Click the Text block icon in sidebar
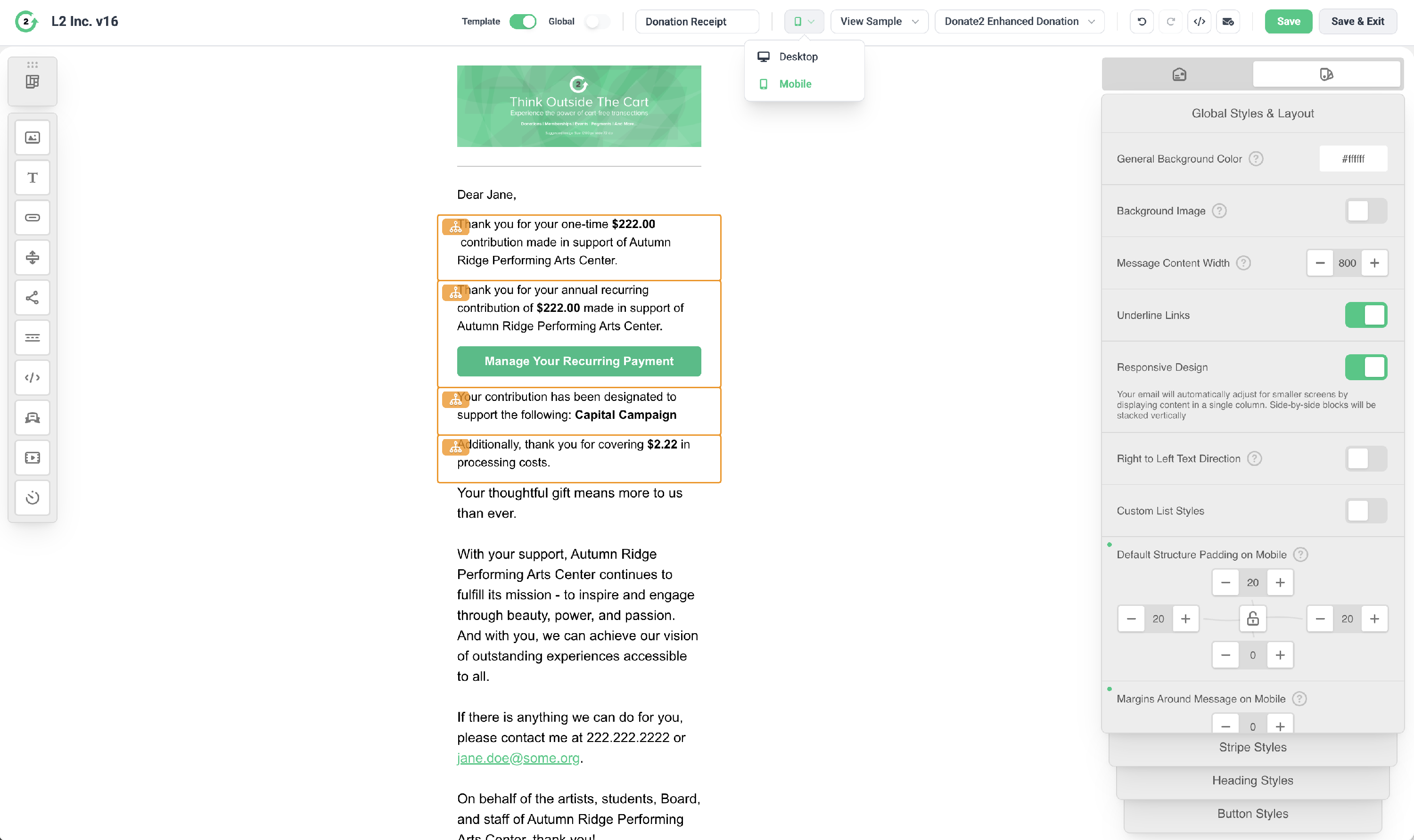Image resolution: width=1414 pixels, height=840 pixels. (32, 178)
